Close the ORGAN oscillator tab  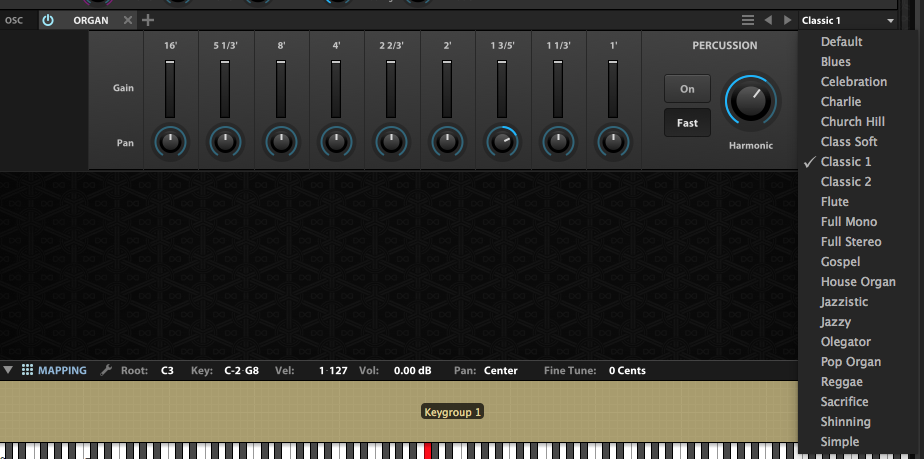point(128,20)
